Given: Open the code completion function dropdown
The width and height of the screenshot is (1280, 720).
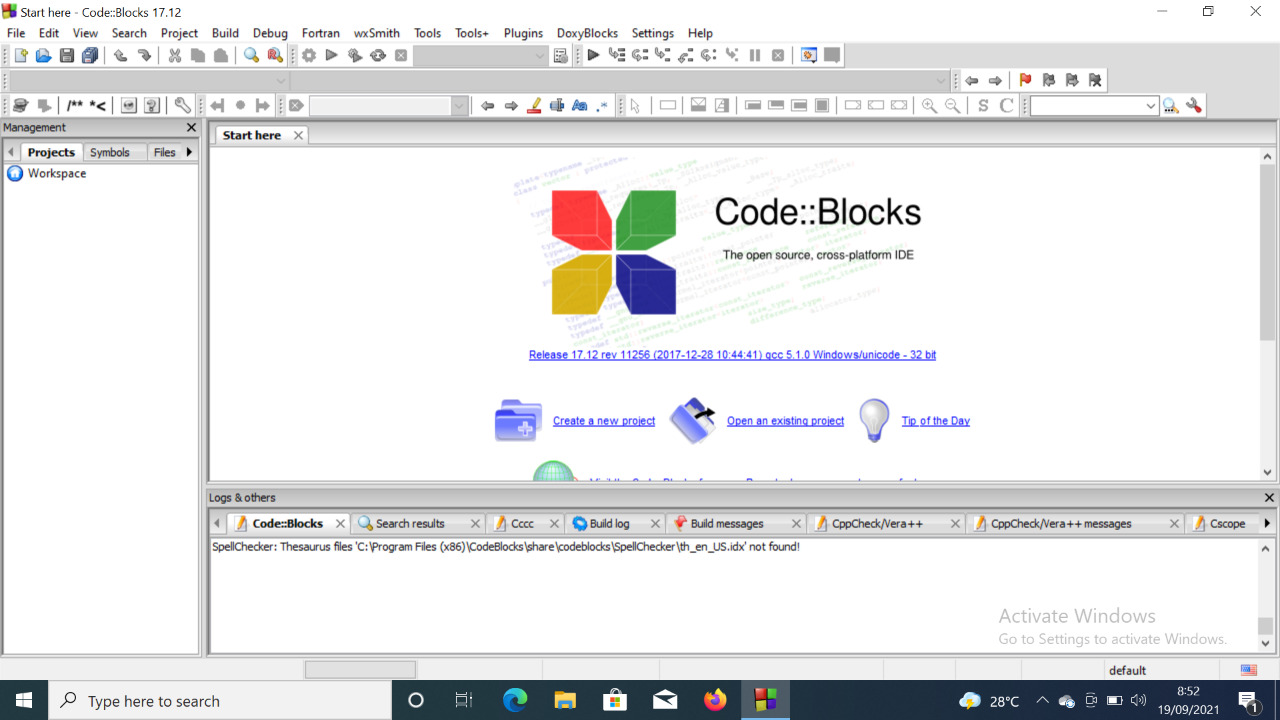Looking at the screenshot, I should coord(941,81).
